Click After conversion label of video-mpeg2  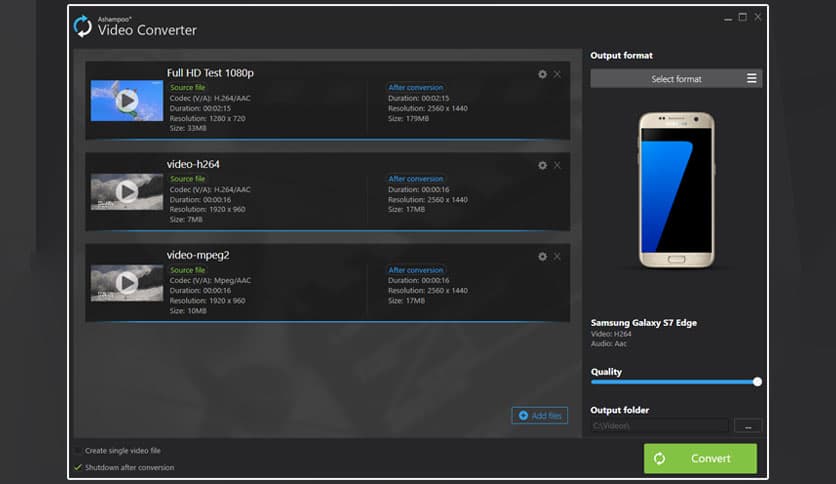(415, 270)
